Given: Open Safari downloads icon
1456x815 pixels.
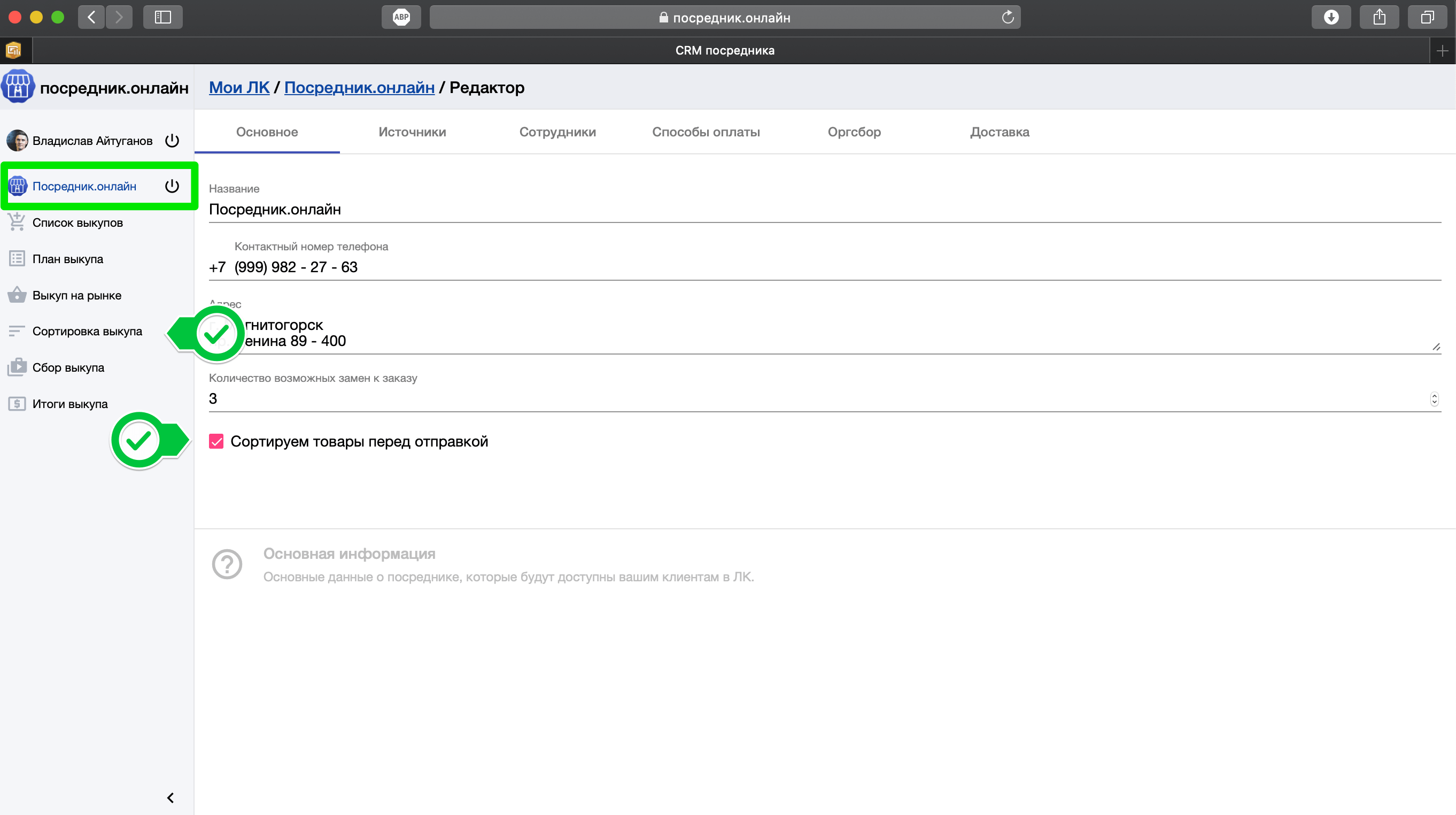Looking at the screenshot, I should [x=1331, y=17].
